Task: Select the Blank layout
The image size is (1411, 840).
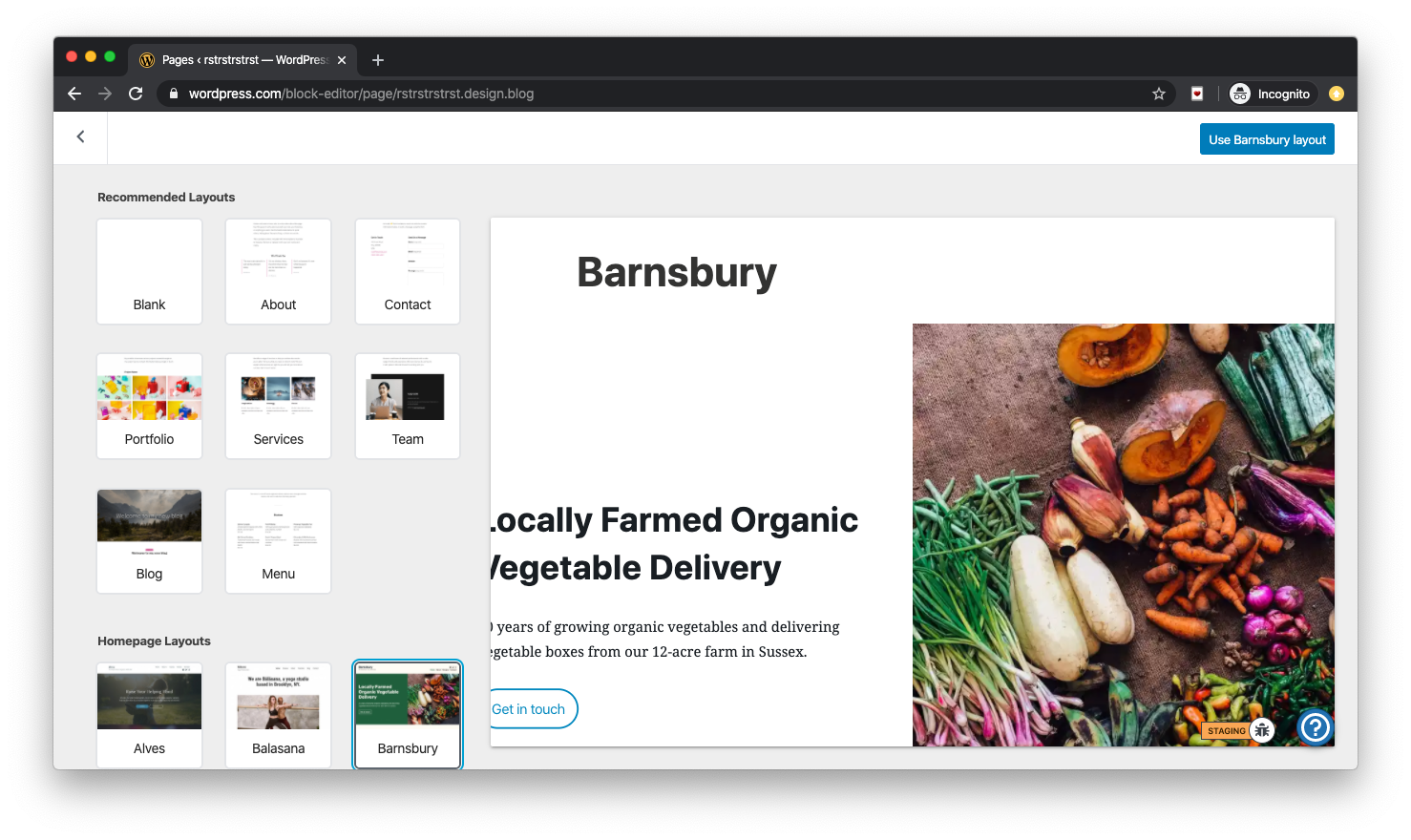Action: point(149,271)
